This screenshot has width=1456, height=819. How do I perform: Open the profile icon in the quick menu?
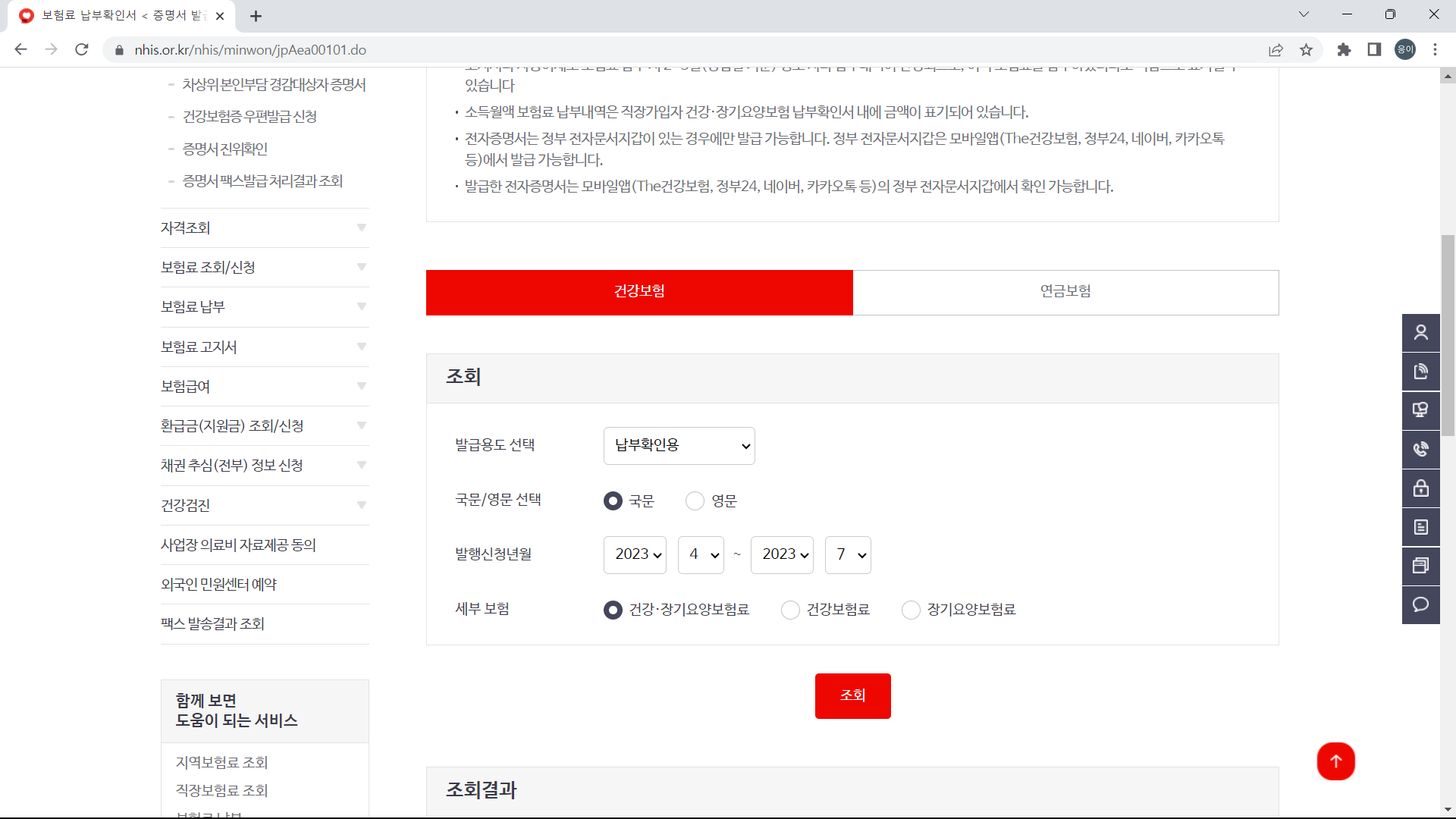coord(1421,332)
